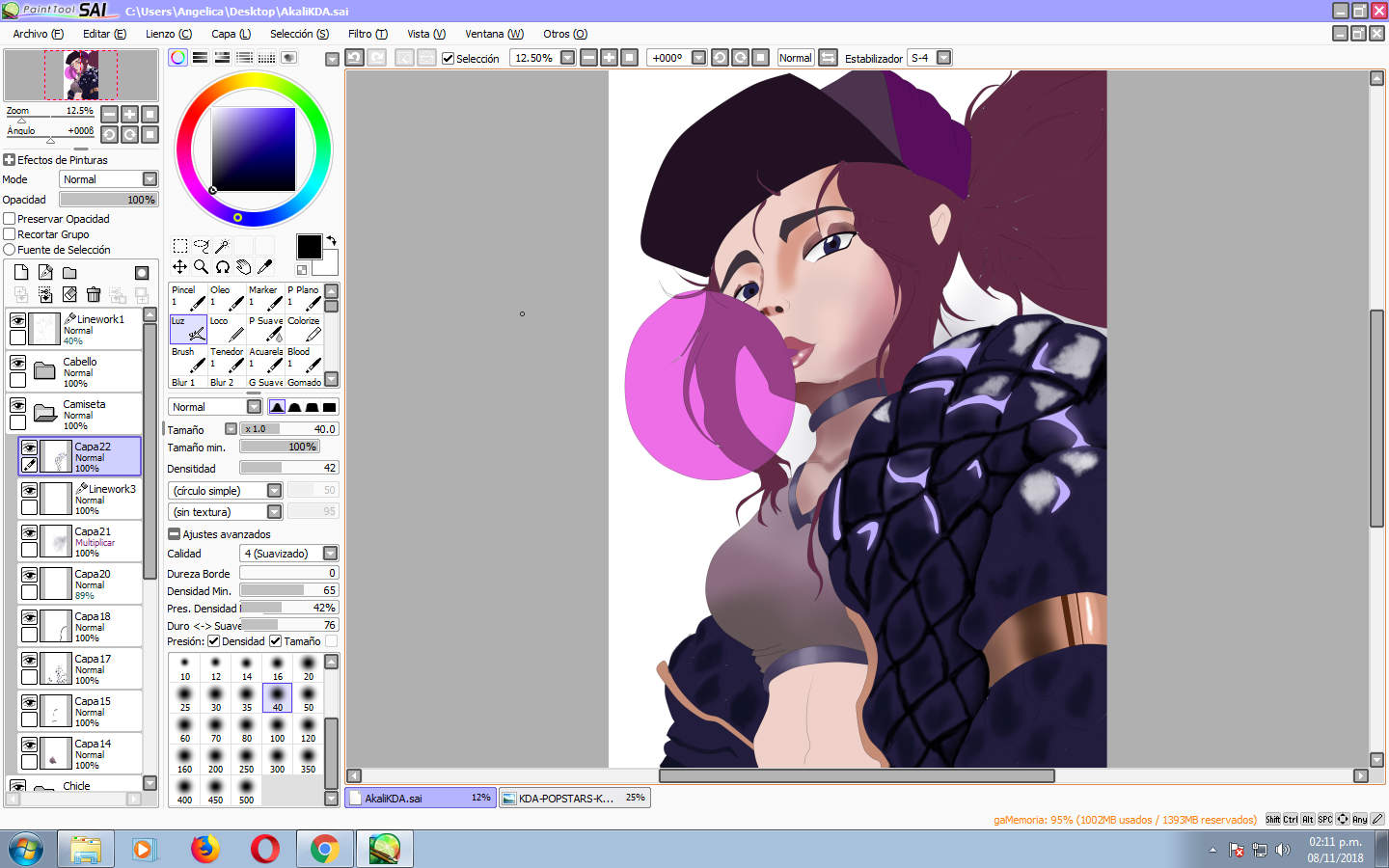Select the magic wand tool

coord(223,246)
